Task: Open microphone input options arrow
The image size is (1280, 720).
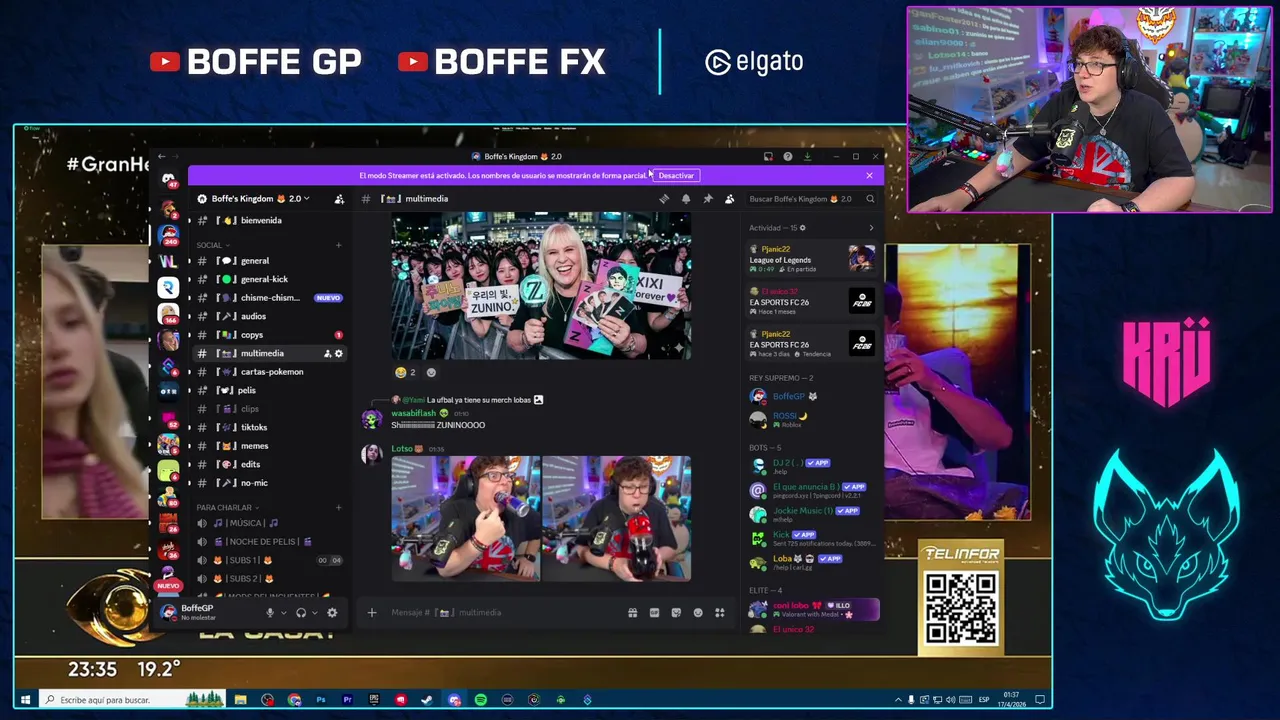Action: 283,613
